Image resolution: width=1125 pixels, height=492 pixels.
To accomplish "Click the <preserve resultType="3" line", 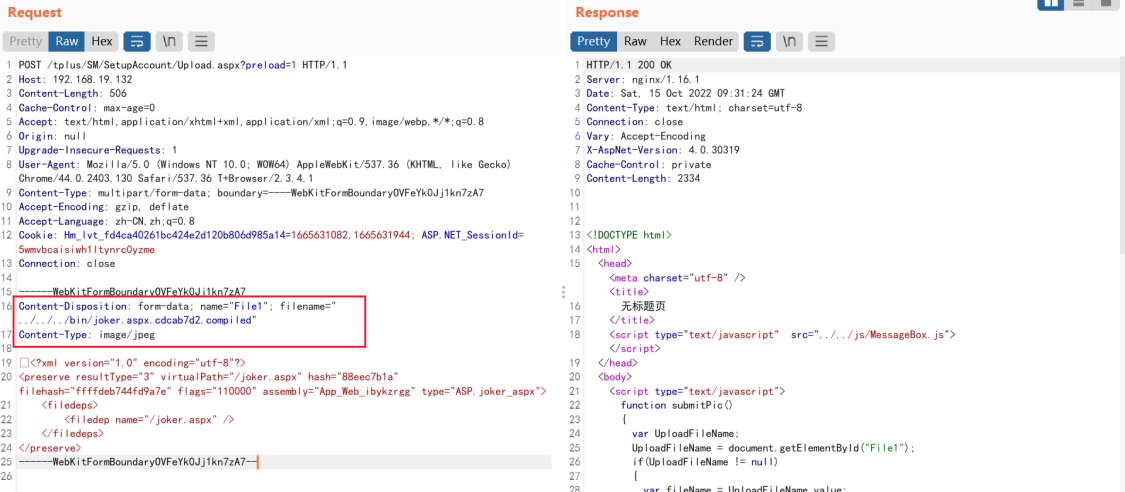I will click(209, 377).
